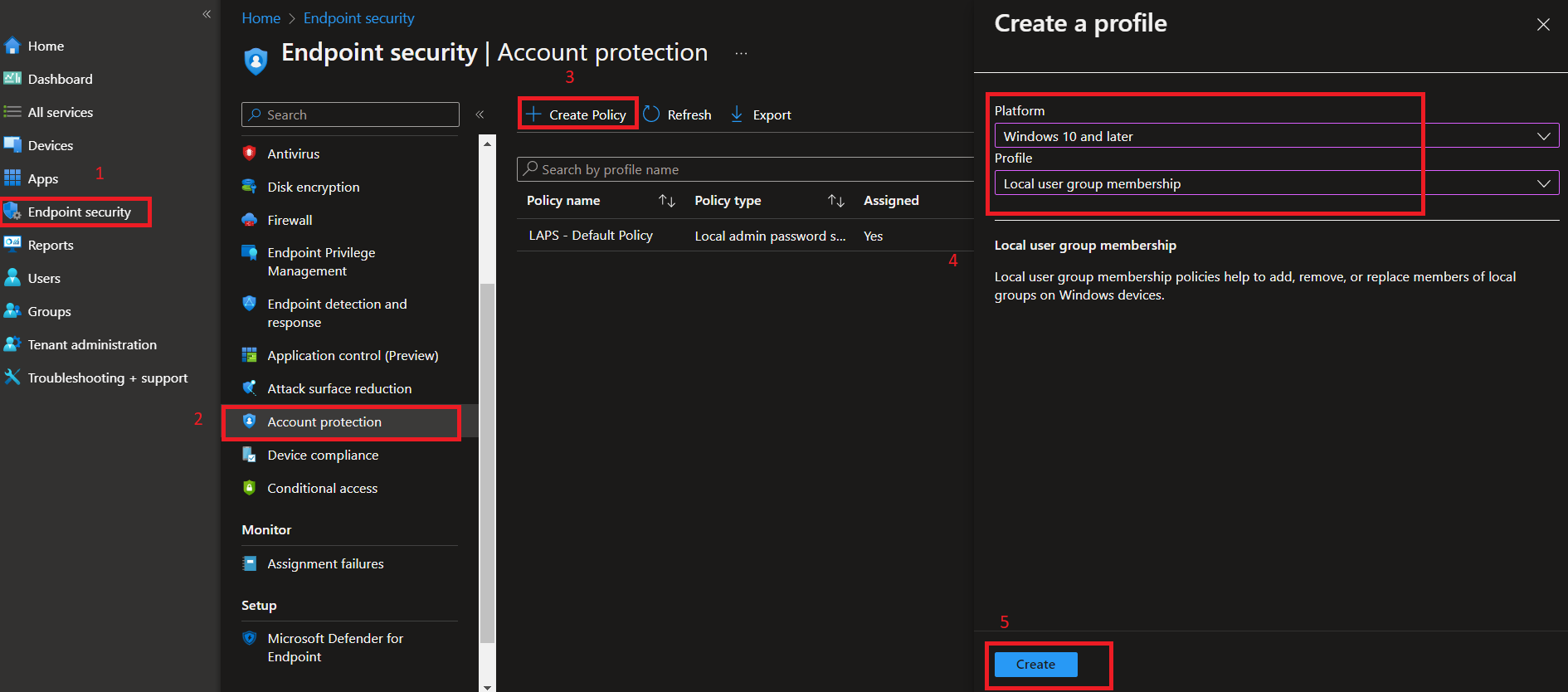
Task: Click the Home icon in the left sidebar
Action: pyautogui.click(x=12, y=46)
